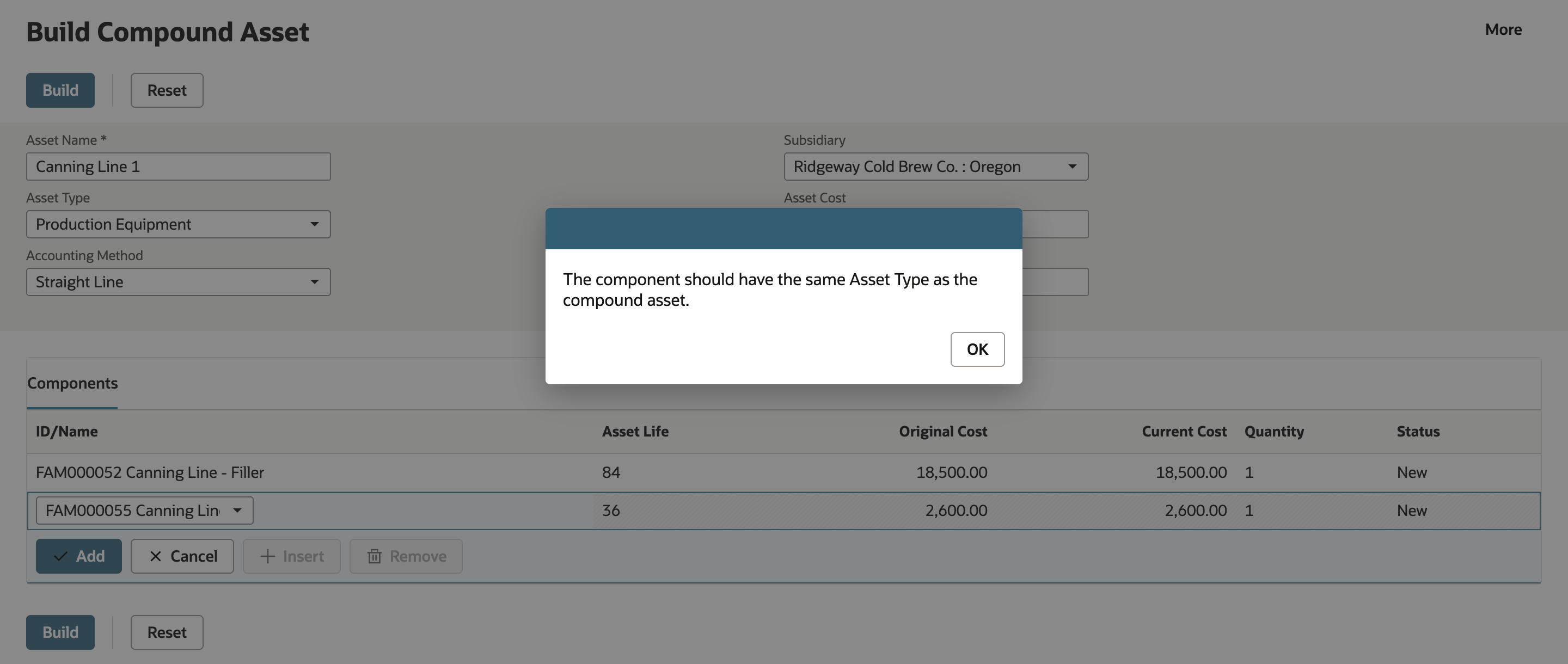Click the top Reset button
Screen dimensions: 1568x664
point(167,90)
